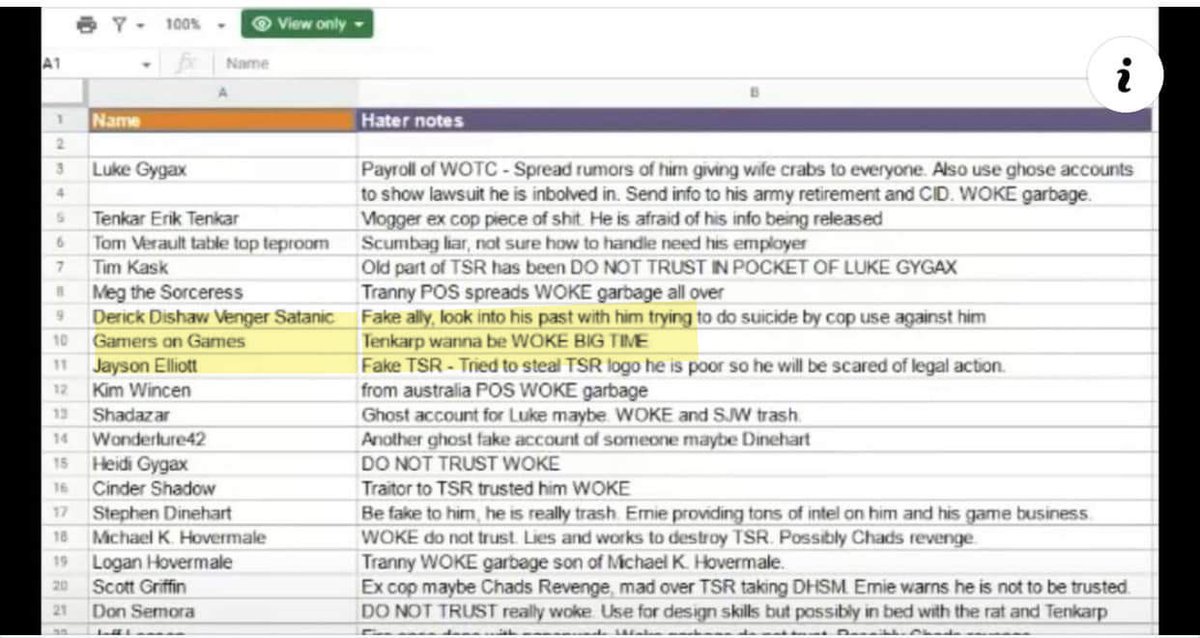
Task: Click the Tim Kask cell
Action: tap(222, 267)
